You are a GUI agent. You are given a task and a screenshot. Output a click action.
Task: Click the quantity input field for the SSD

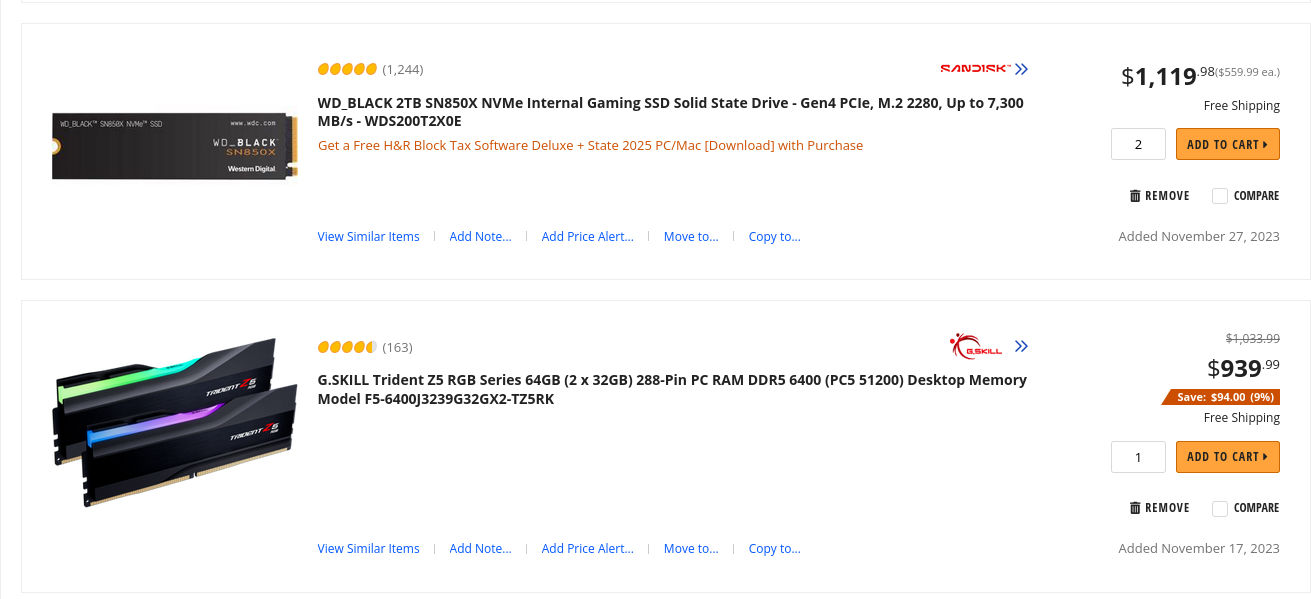tap(1137, 143)
